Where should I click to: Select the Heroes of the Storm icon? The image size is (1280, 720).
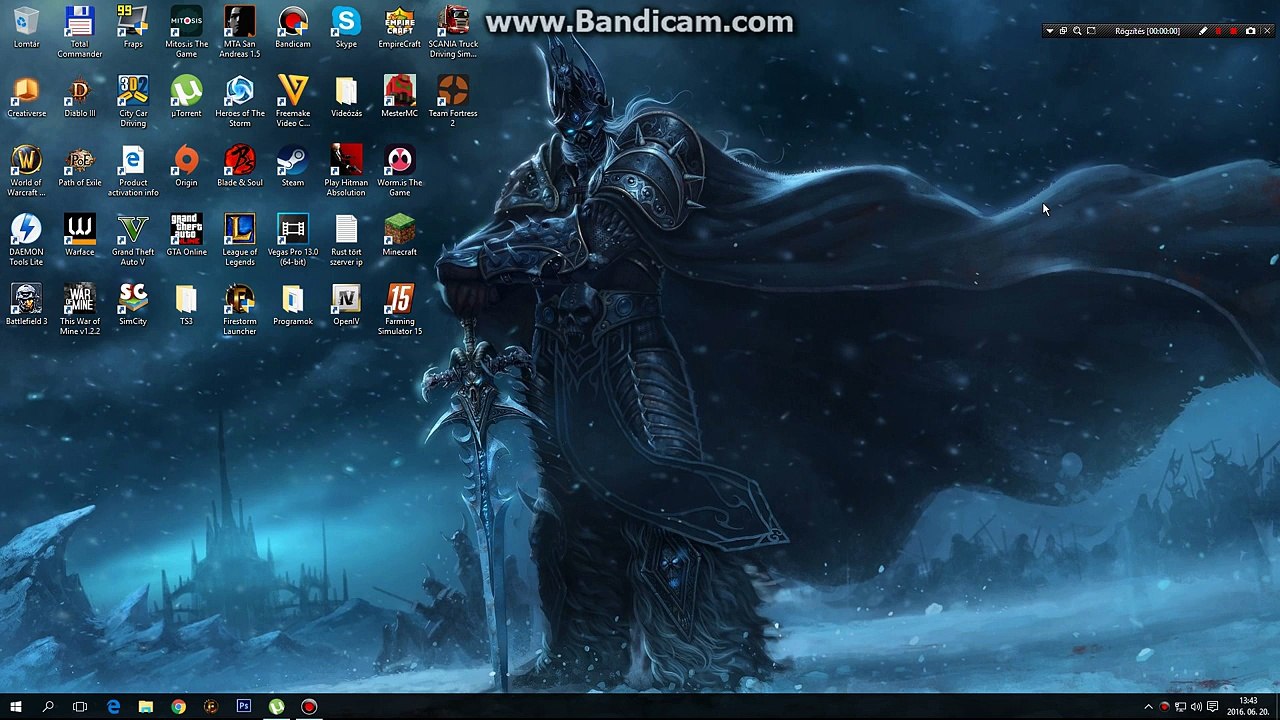(239, 101)
